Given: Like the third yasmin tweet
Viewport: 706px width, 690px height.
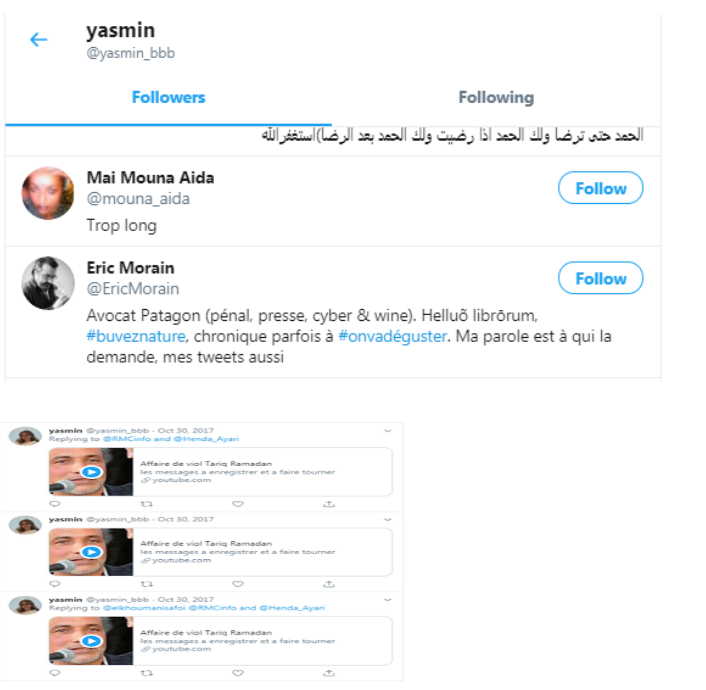Looking at the screenshot, I should coord(238,673).
